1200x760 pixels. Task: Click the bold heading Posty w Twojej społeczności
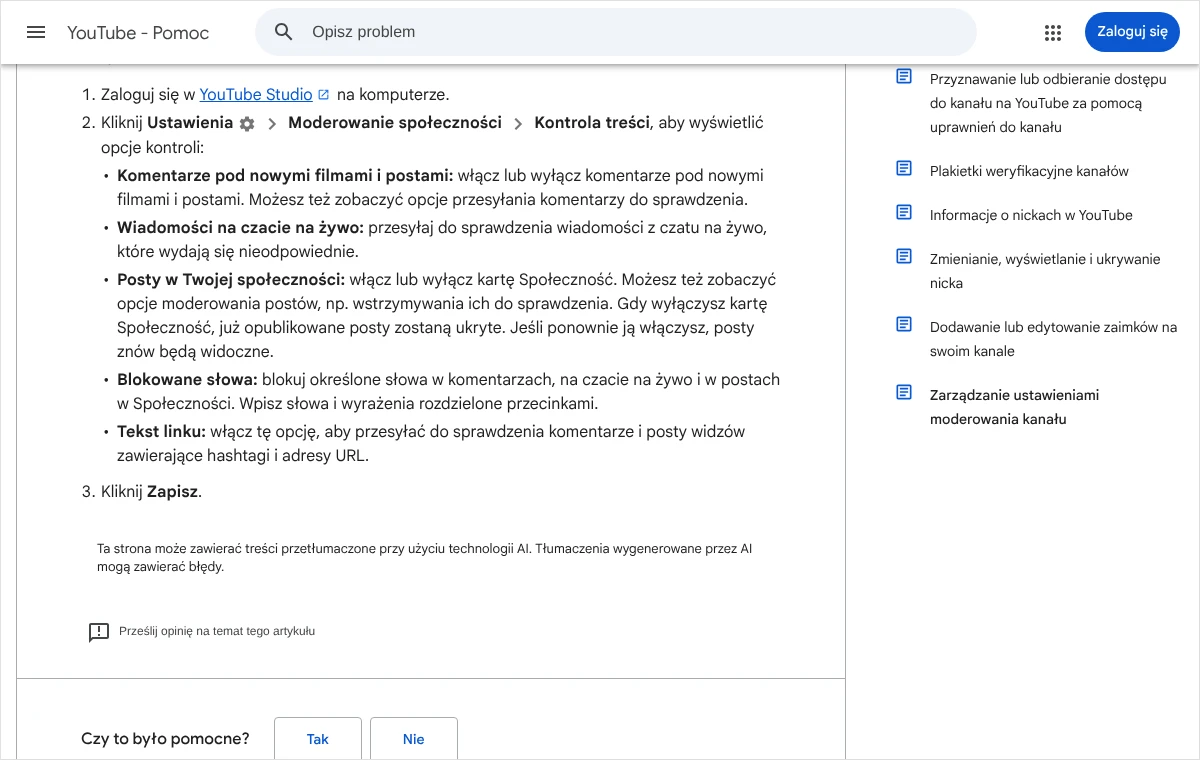coord(231,279)
